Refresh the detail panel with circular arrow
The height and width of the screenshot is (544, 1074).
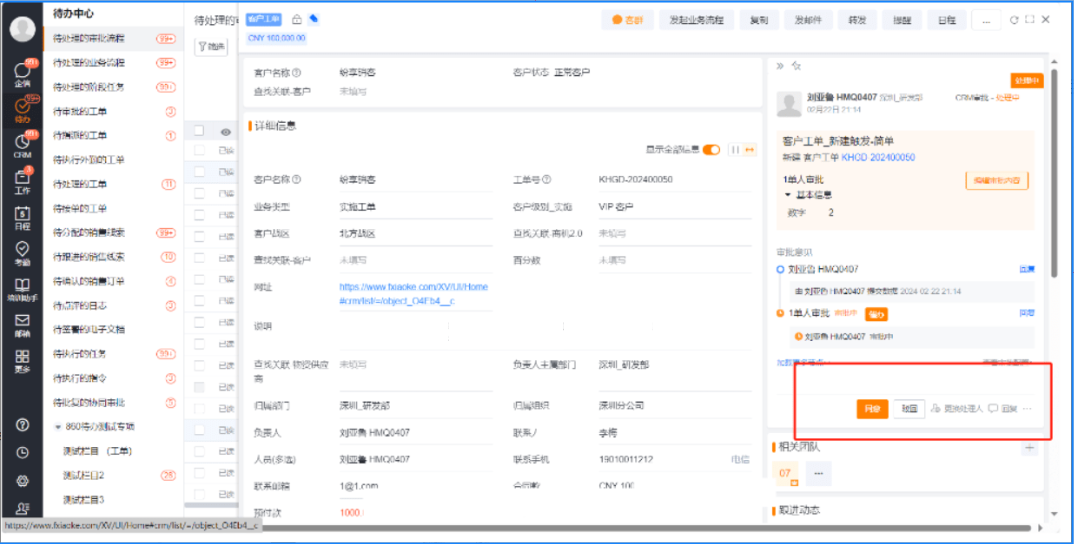[1014, 20]
